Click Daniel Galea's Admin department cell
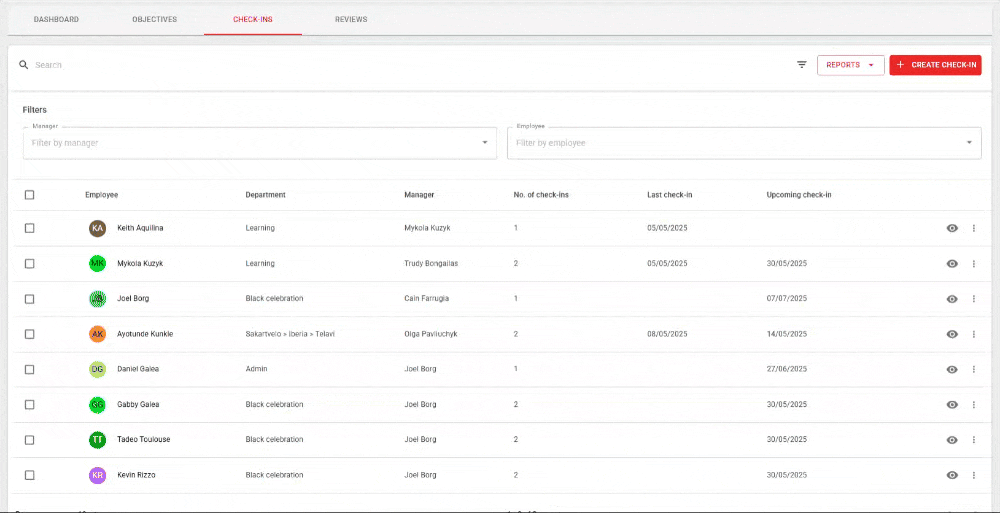 [256, 369]
